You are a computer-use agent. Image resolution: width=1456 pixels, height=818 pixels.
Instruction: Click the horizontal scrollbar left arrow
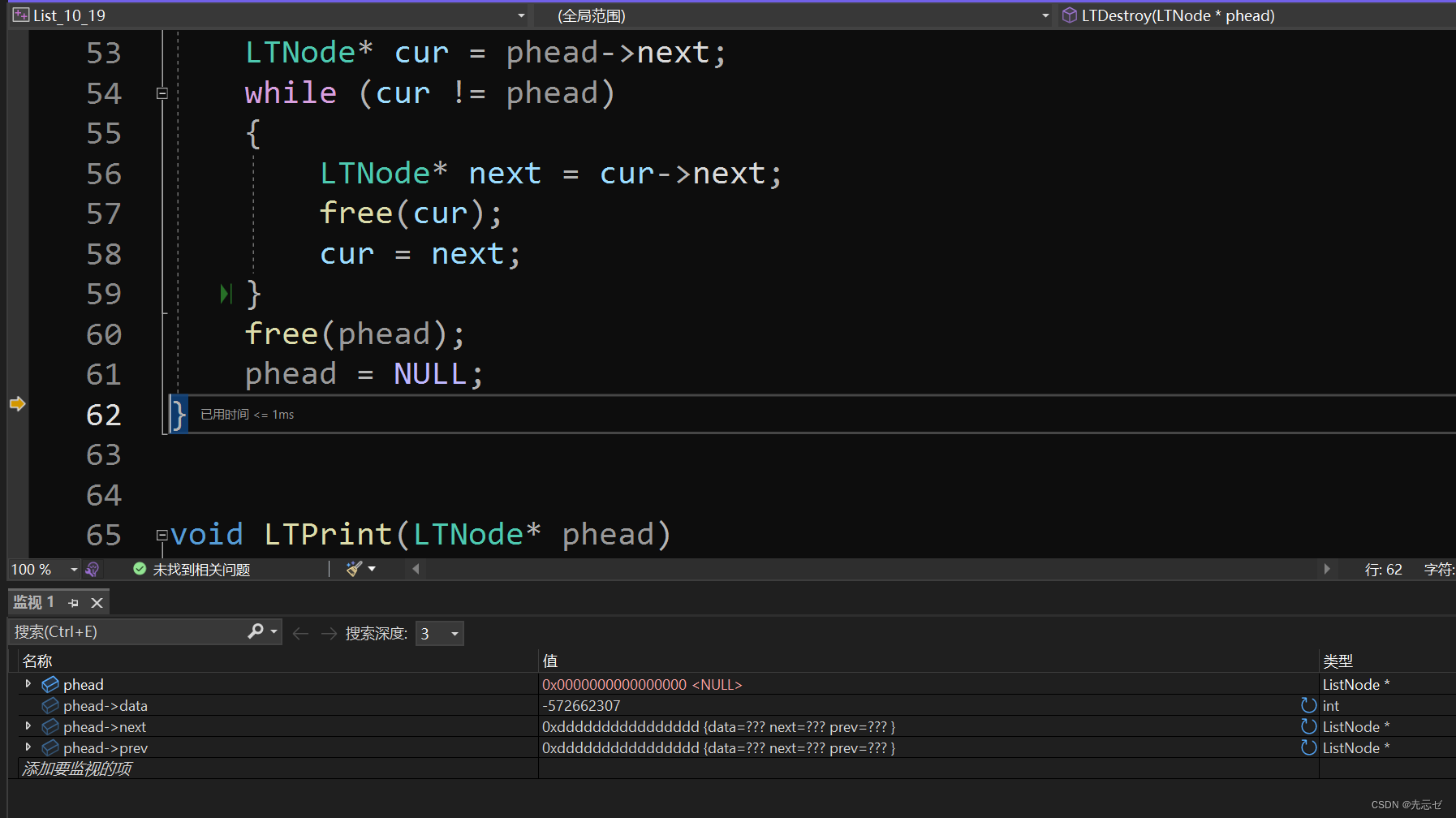click(416, 569)
